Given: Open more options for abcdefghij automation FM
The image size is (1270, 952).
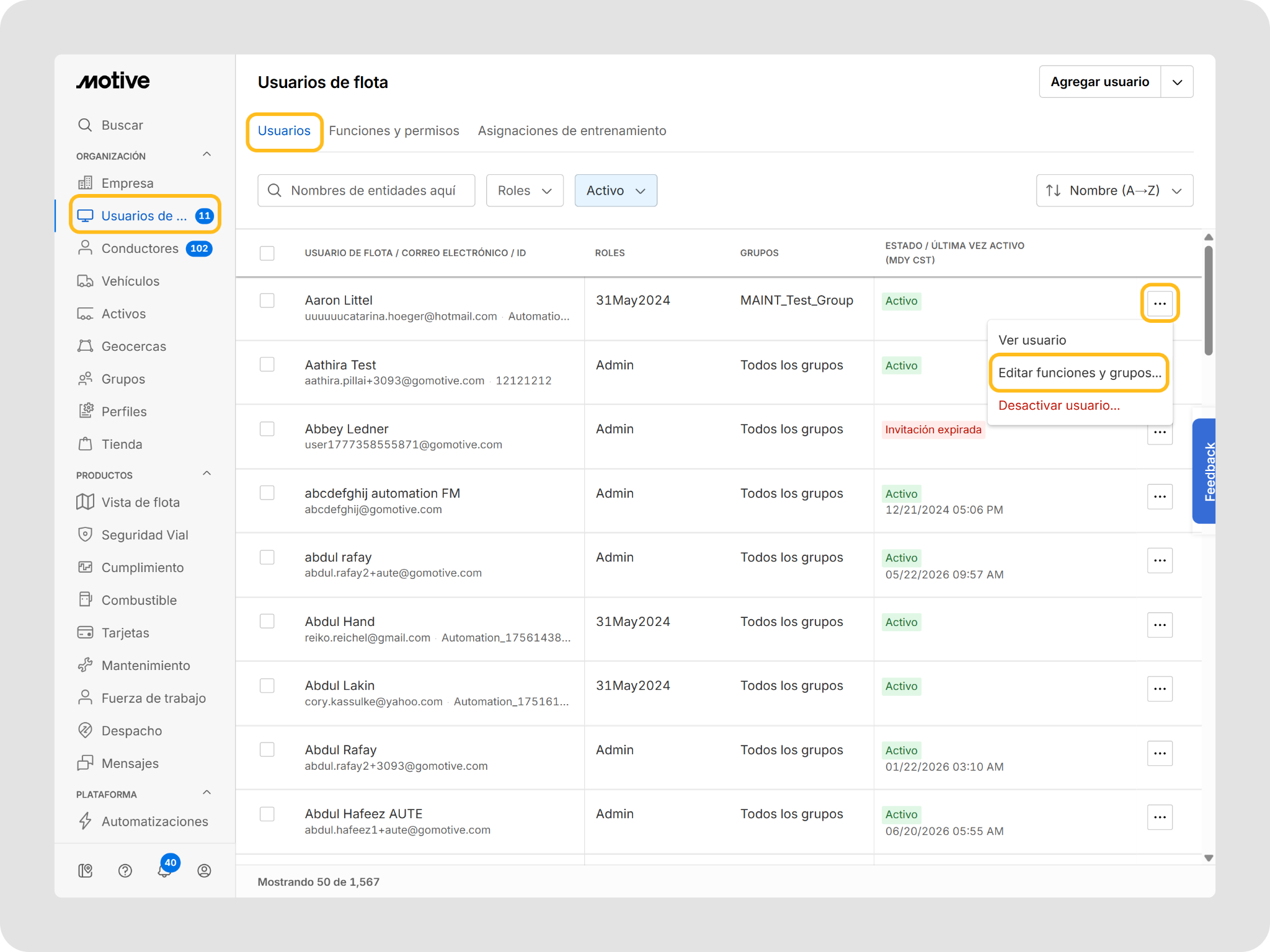Looking at the screenshot, I should pyautogui.click(x=1160, y=496).
